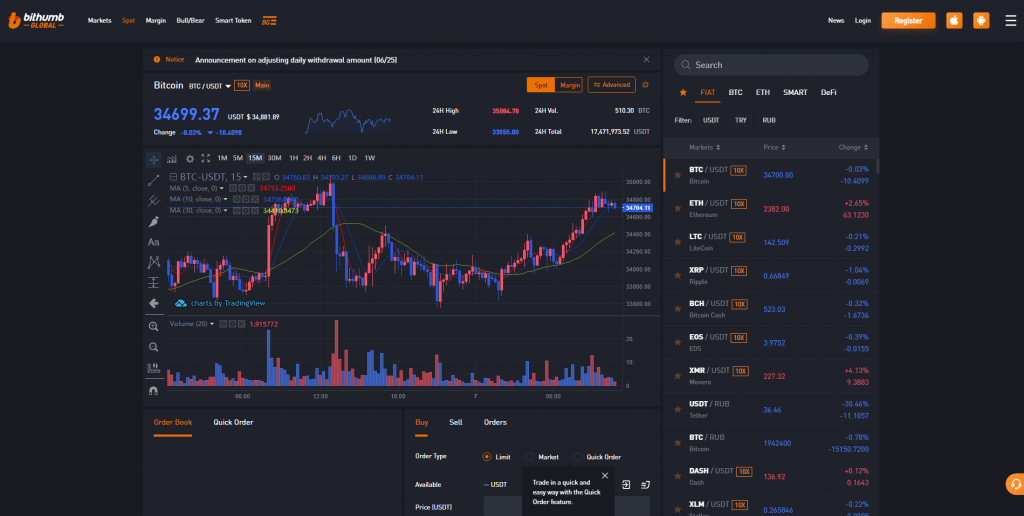This screenshot has height=516, width=1024.
Task: Sort the list by Price column
Action: click(775, 148)
